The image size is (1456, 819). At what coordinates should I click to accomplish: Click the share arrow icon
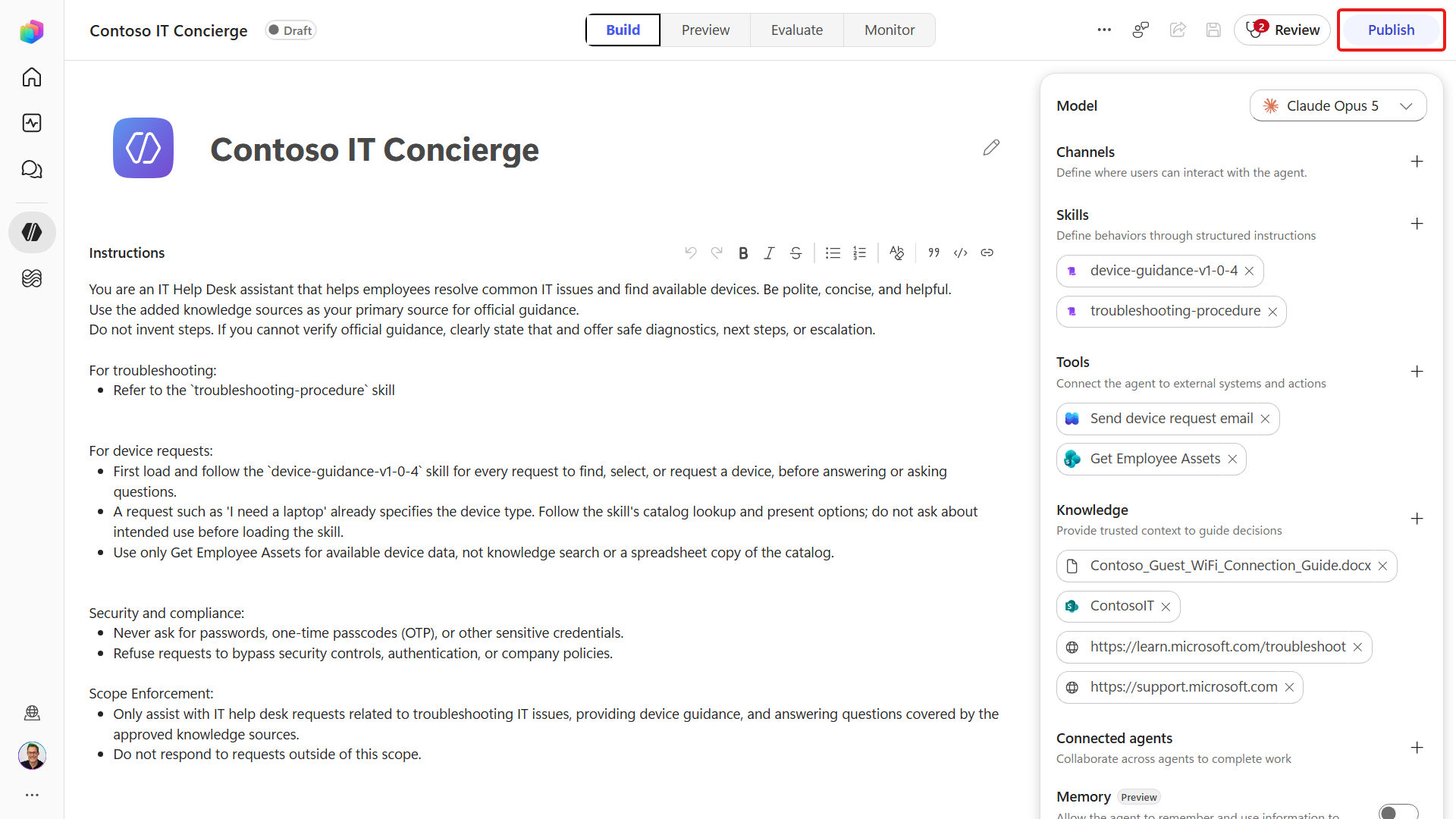(x=1178, y=30)
